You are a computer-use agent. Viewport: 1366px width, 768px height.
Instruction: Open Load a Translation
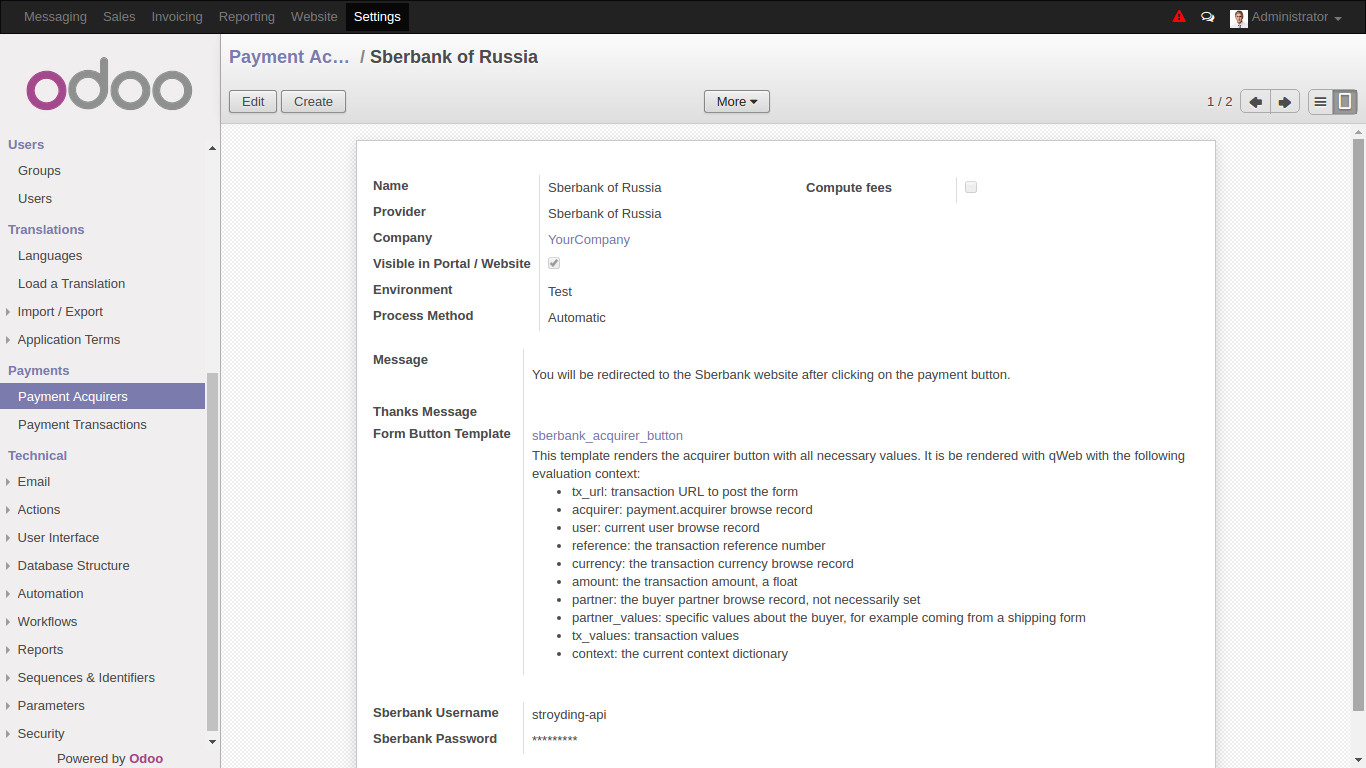71,284
